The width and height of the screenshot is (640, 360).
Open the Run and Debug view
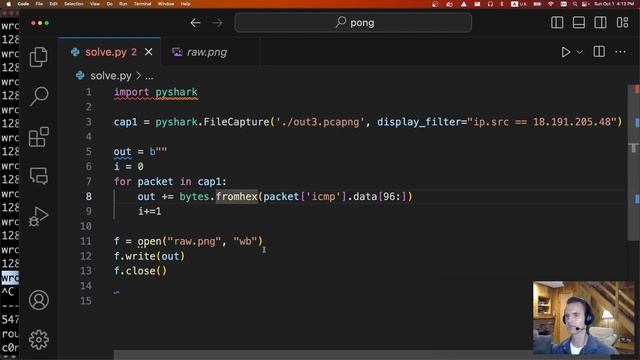coord(39,216)
